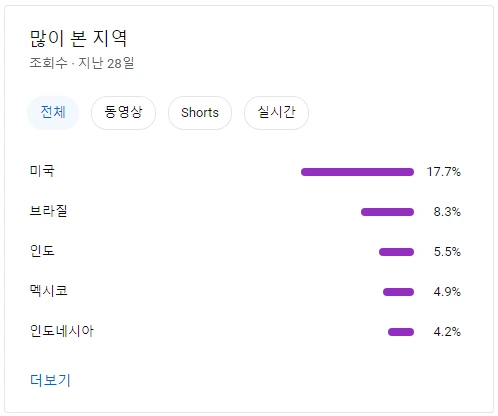This screenshot has height=416, width=498.
Task: Open the 더보기 link
Action: point(50,380)
